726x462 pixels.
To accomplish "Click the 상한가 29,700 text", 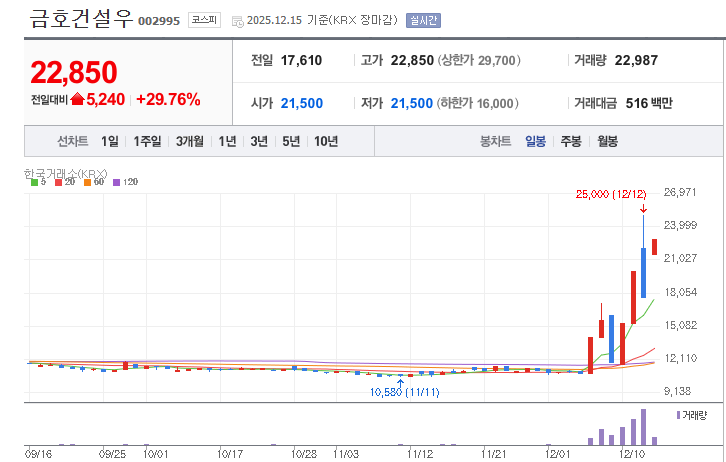I will click(479, 60).
